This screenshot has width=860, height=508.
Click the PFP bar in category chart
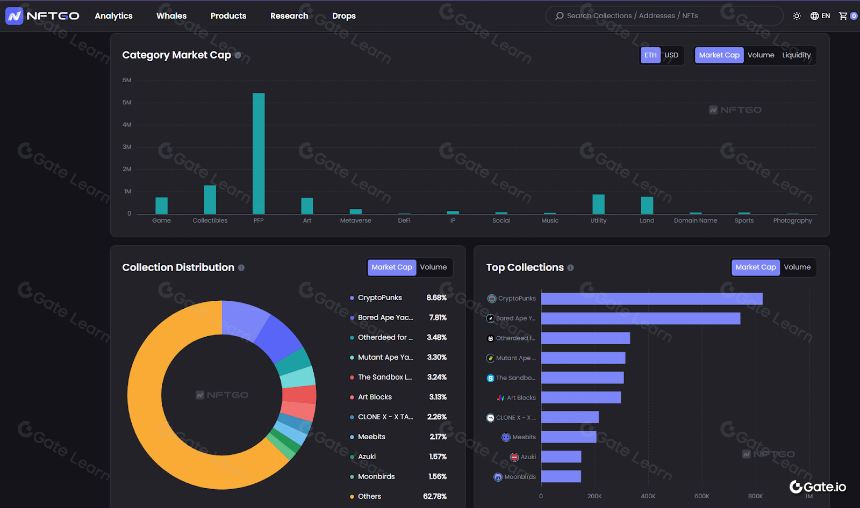pos(259,154)
